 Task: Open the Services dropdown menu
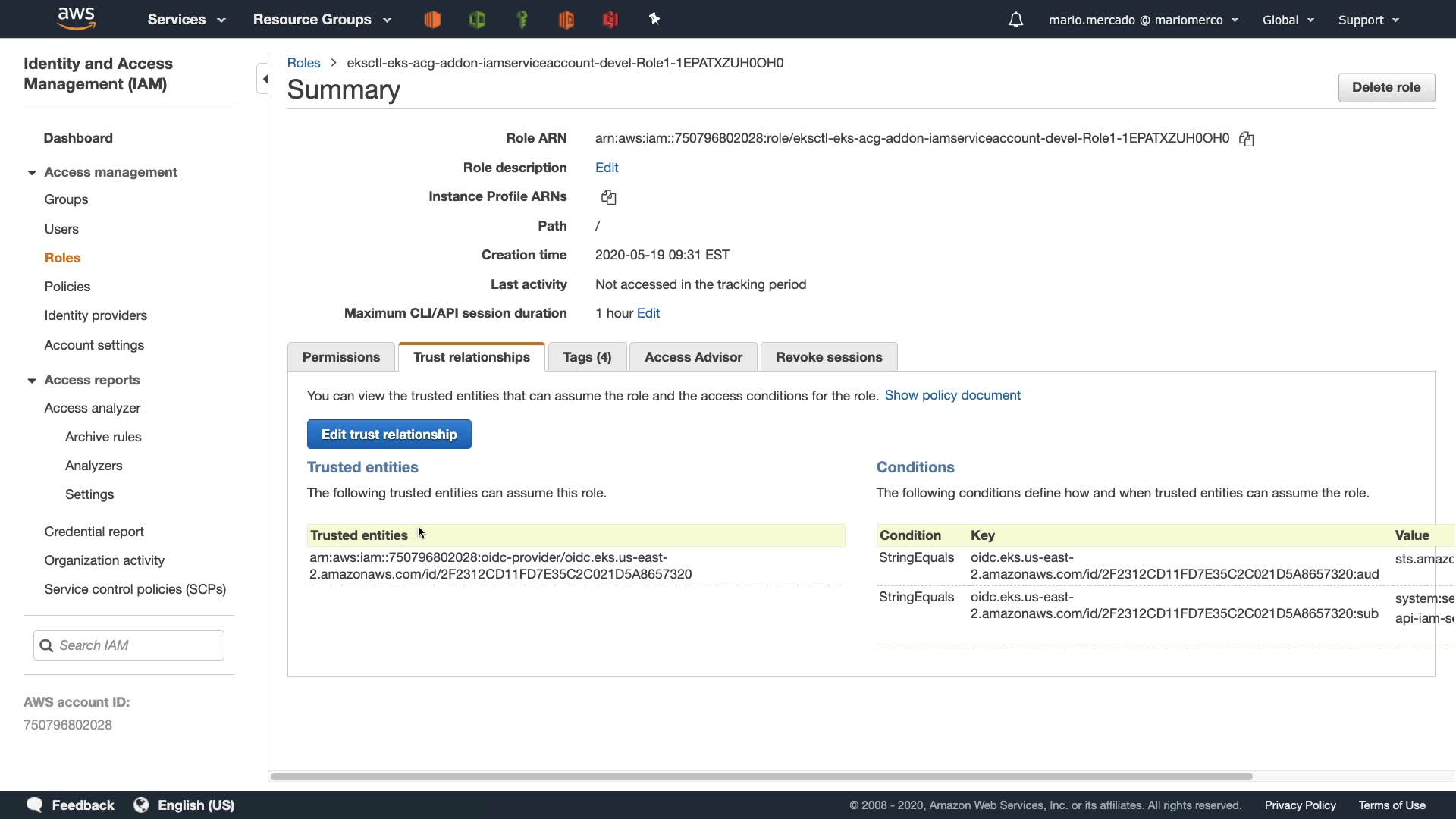click(187, 20)
